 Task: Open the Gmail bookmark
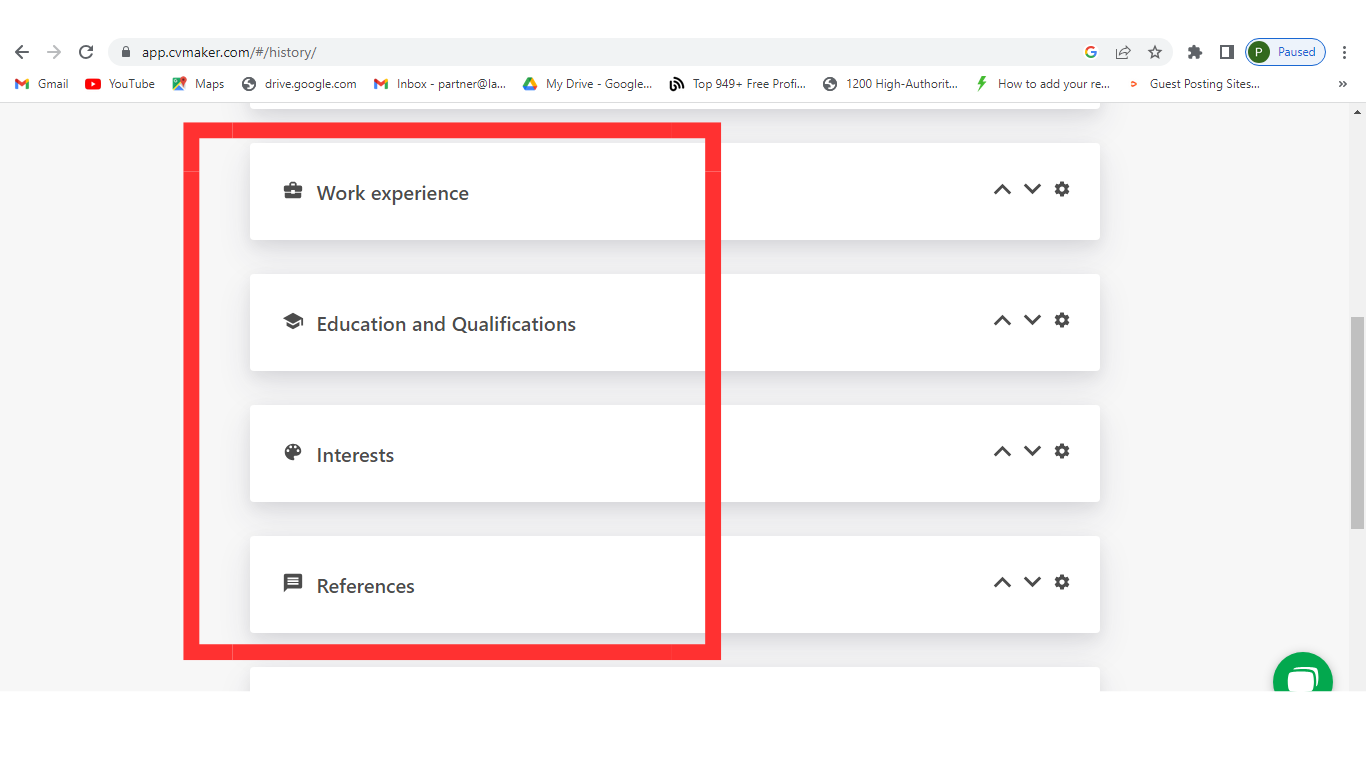(x=42, y=84)
